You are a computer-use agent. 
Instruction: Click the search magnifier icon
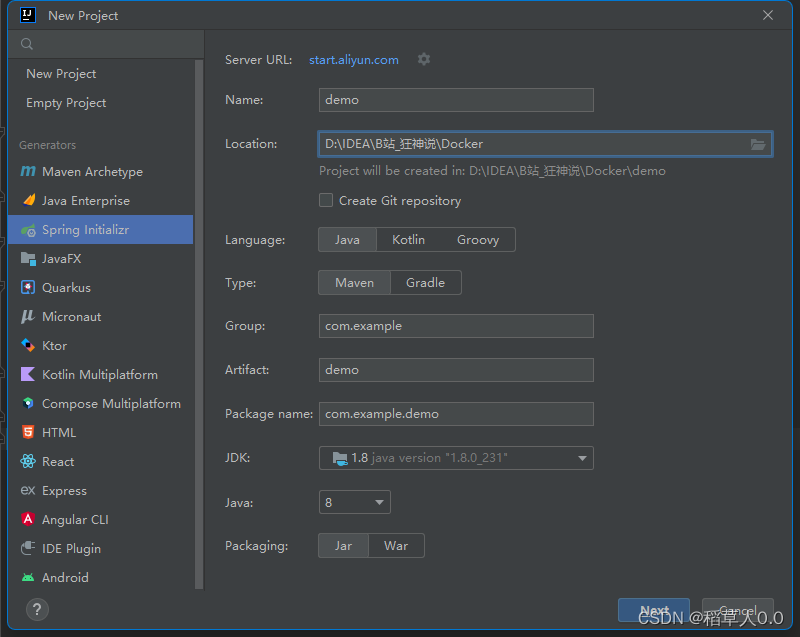pyautogui.click(x=27, y=44)
